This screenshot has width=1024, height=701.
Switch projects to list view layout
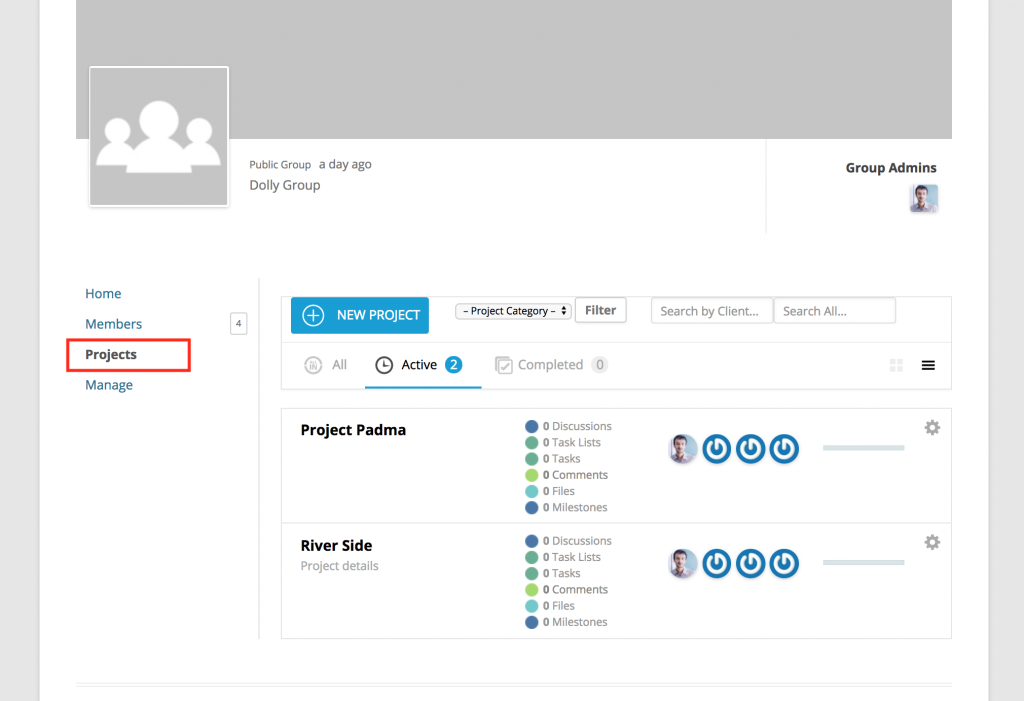[928, 365]
